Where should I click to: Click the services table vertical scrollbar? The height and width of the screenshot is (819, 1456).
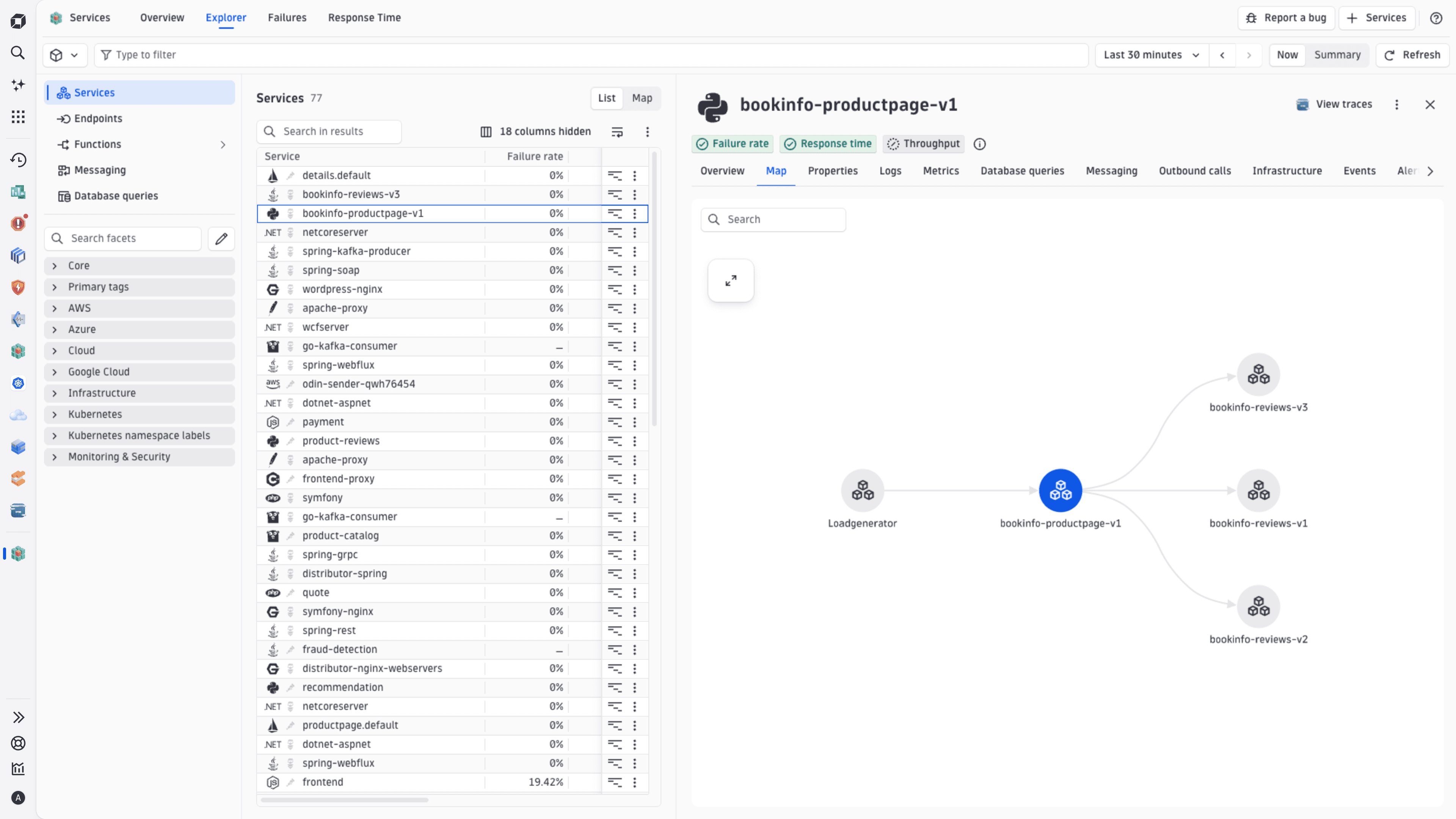(x=654, y=288)
